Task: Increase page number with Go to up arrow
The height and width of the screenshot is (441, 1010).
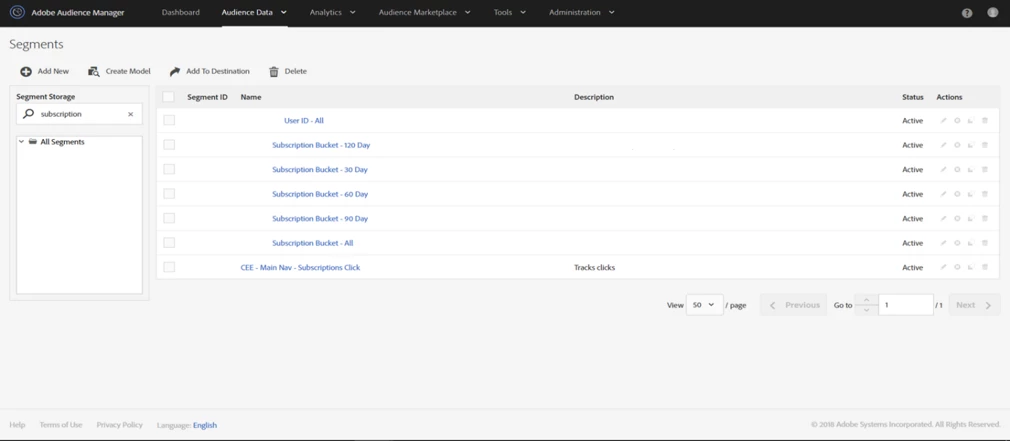Action: tap(866, 299)
